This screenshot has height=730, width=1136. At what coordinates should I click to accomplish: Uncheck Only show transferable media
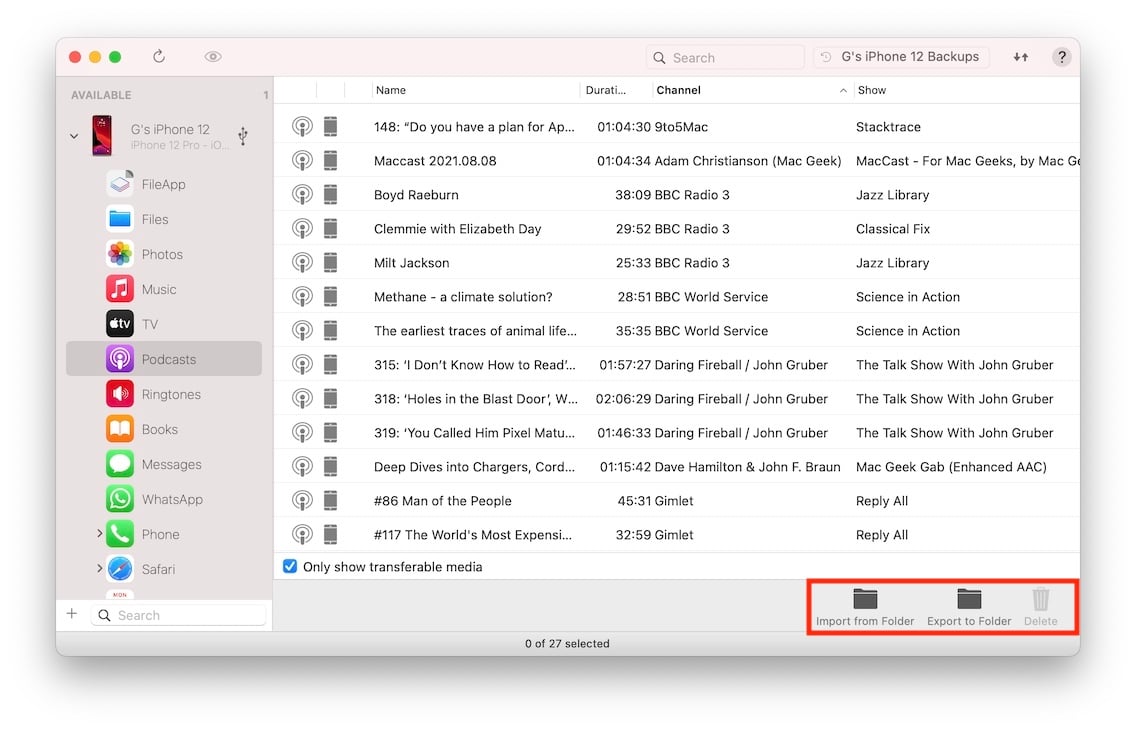point(290,566)
